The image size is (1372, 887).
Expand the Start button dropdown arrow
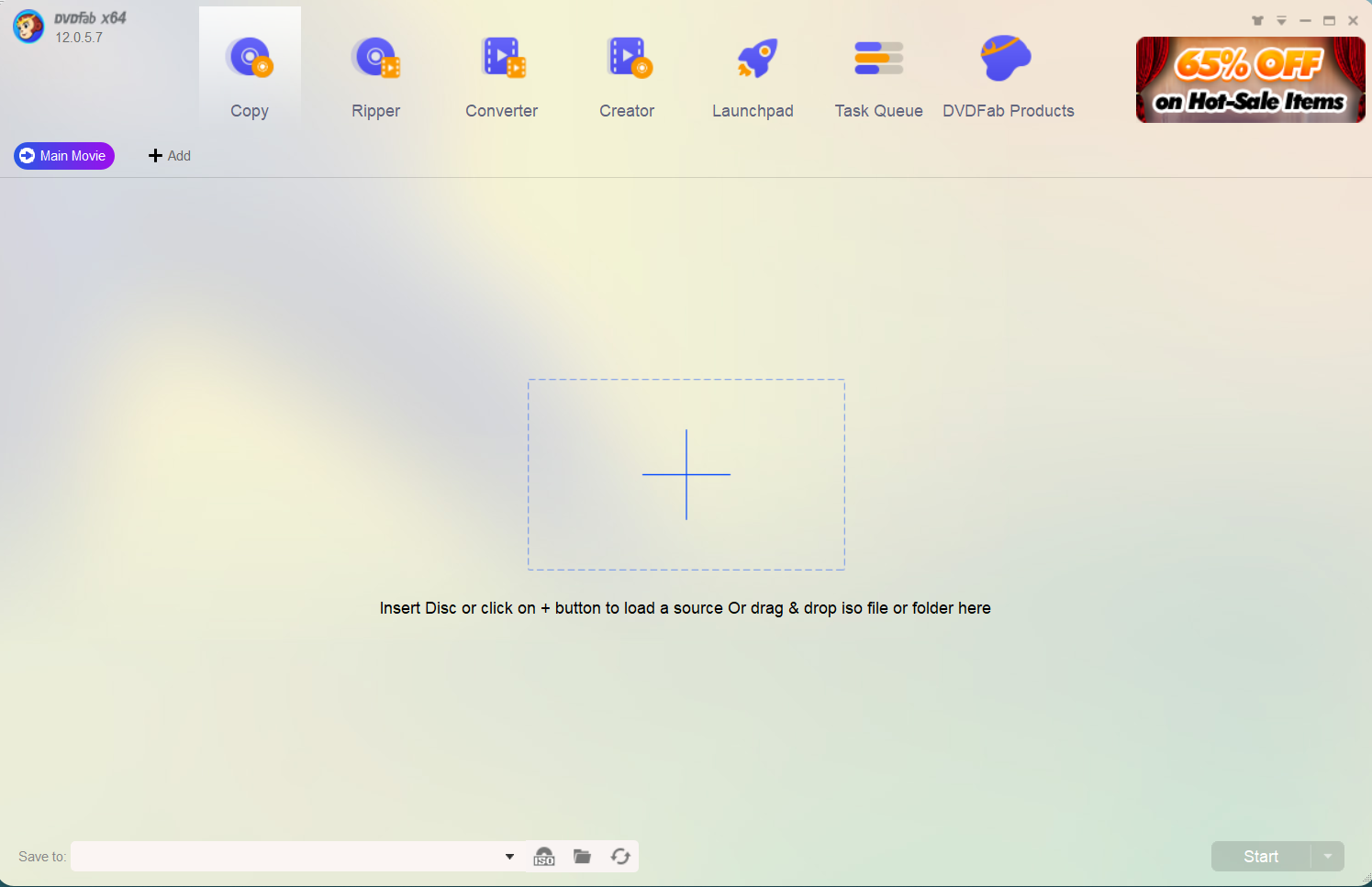click(x=1328, y=857)
